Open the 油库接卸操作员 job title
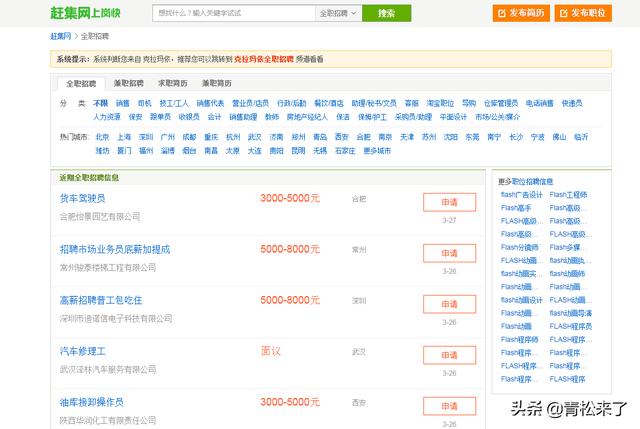 tap(91, 402)
